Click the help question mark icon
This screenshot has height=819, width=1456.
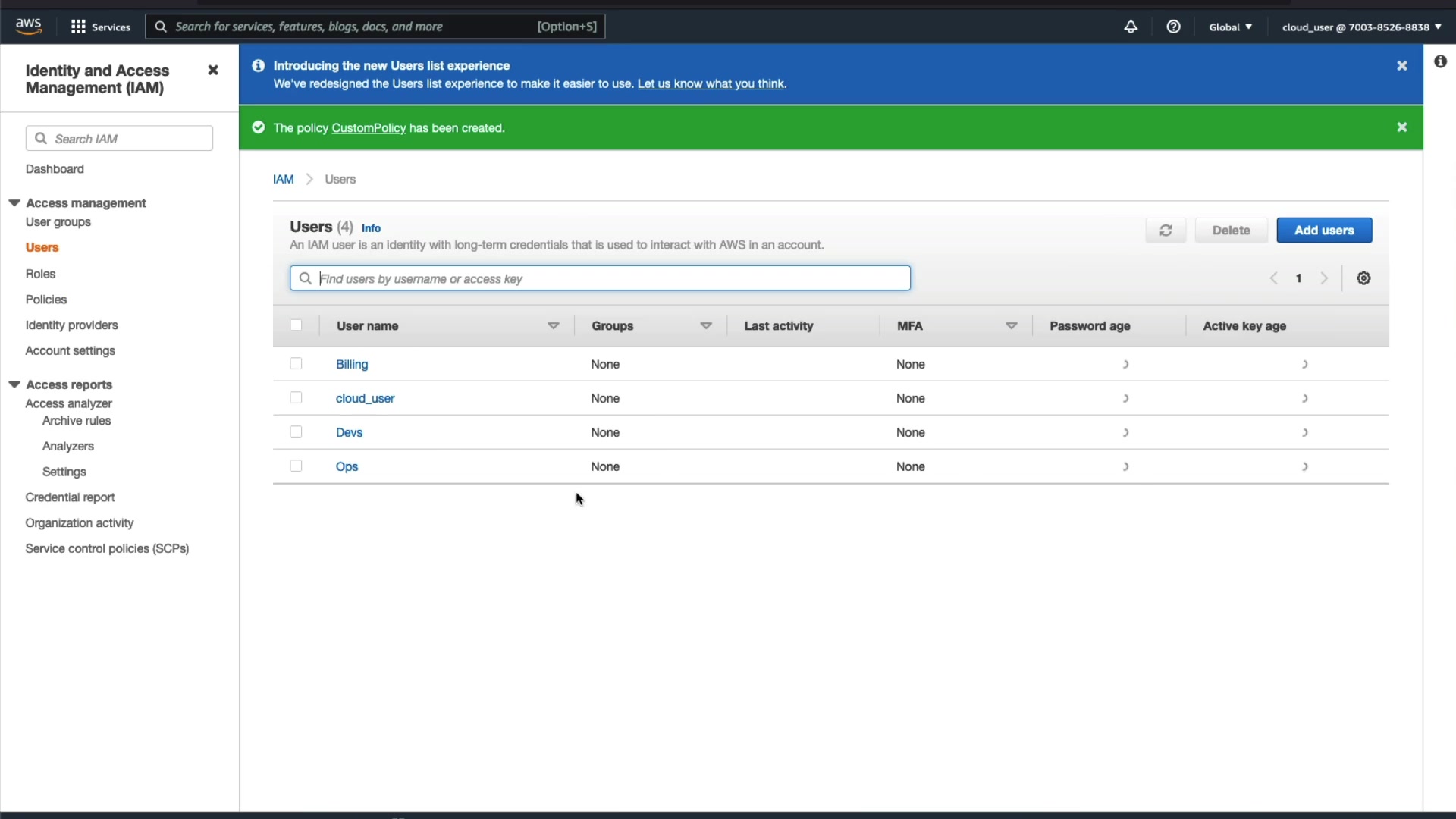(x=1173, y=27)
